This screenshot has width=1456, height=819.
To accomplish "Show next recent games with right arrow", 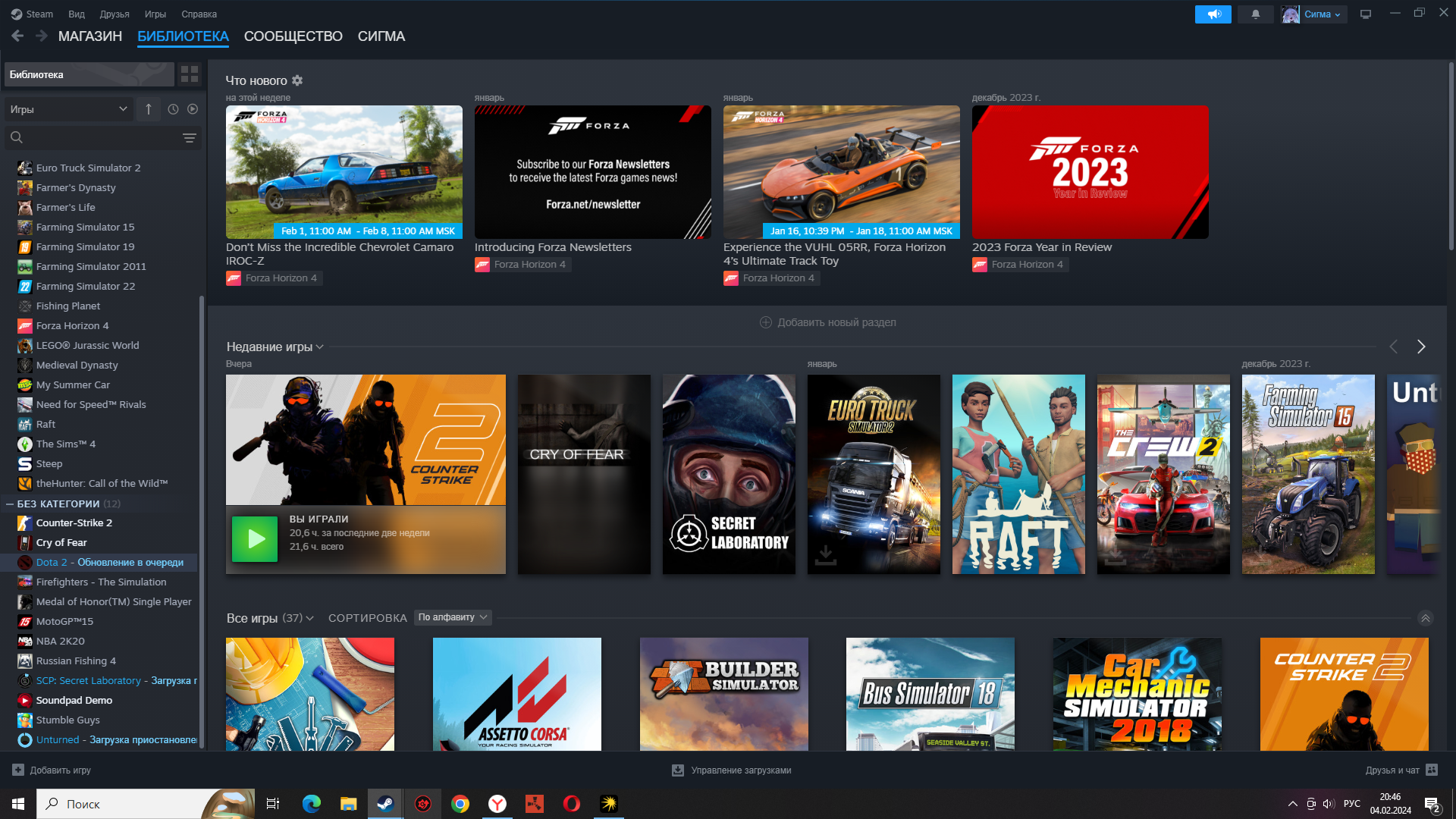I will [x=1421, y=347].
